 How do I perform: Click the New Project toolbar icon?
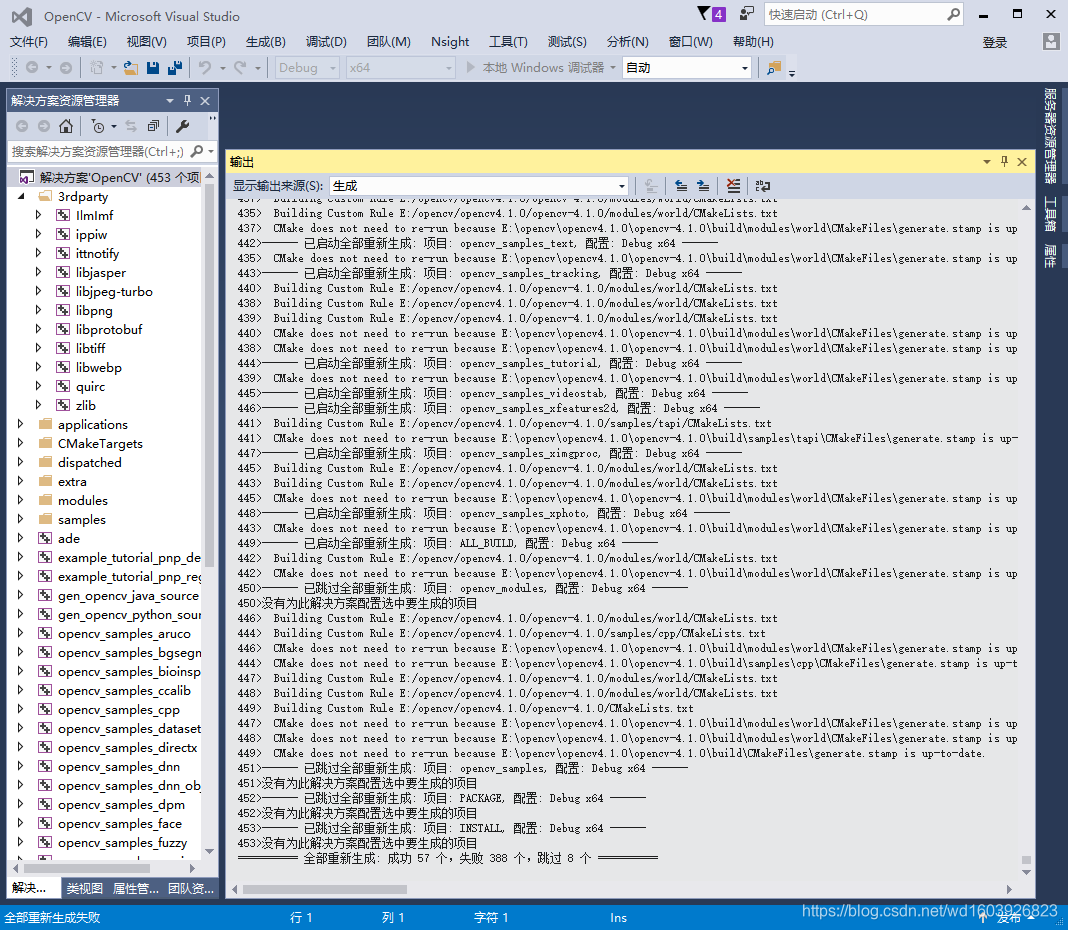(97, 67)
